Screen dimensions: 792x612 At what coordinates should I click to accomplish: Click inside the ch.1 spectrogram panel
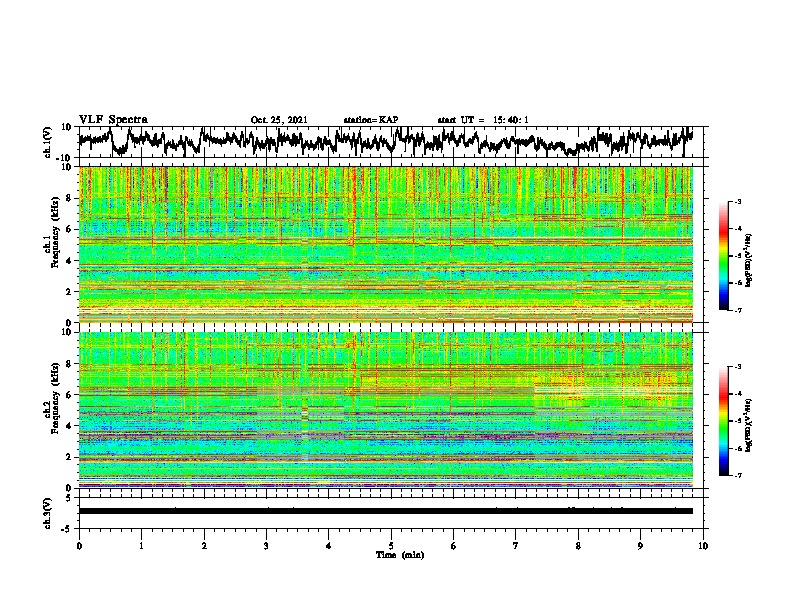click(x=386, y=244)
